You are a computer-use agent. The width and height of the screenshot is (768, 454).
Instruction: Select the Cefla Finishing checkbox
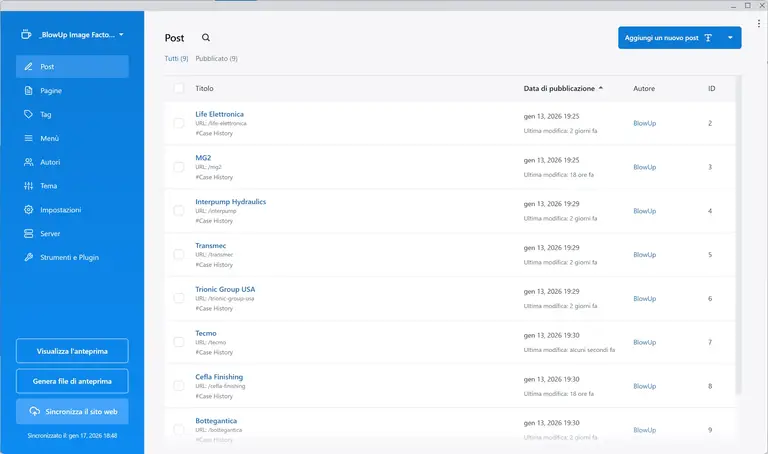[x=179, y=386]
